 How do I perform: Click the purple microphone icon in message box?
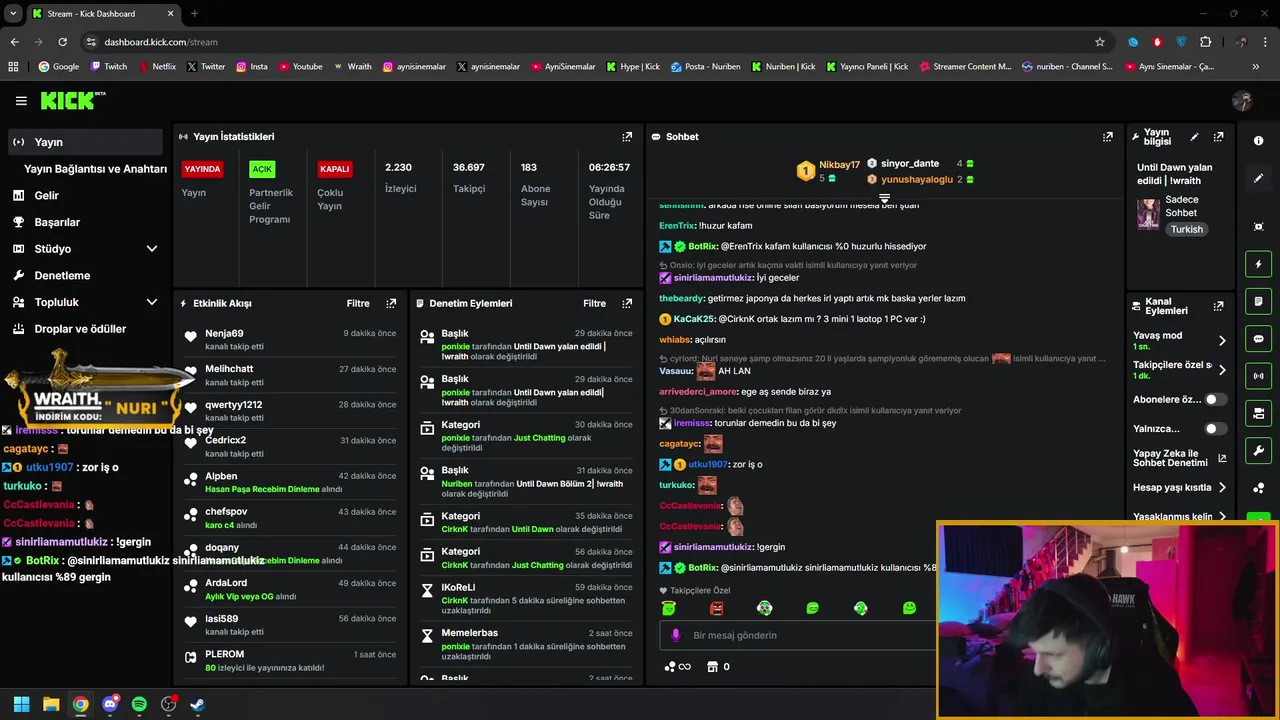pos(676,635)
